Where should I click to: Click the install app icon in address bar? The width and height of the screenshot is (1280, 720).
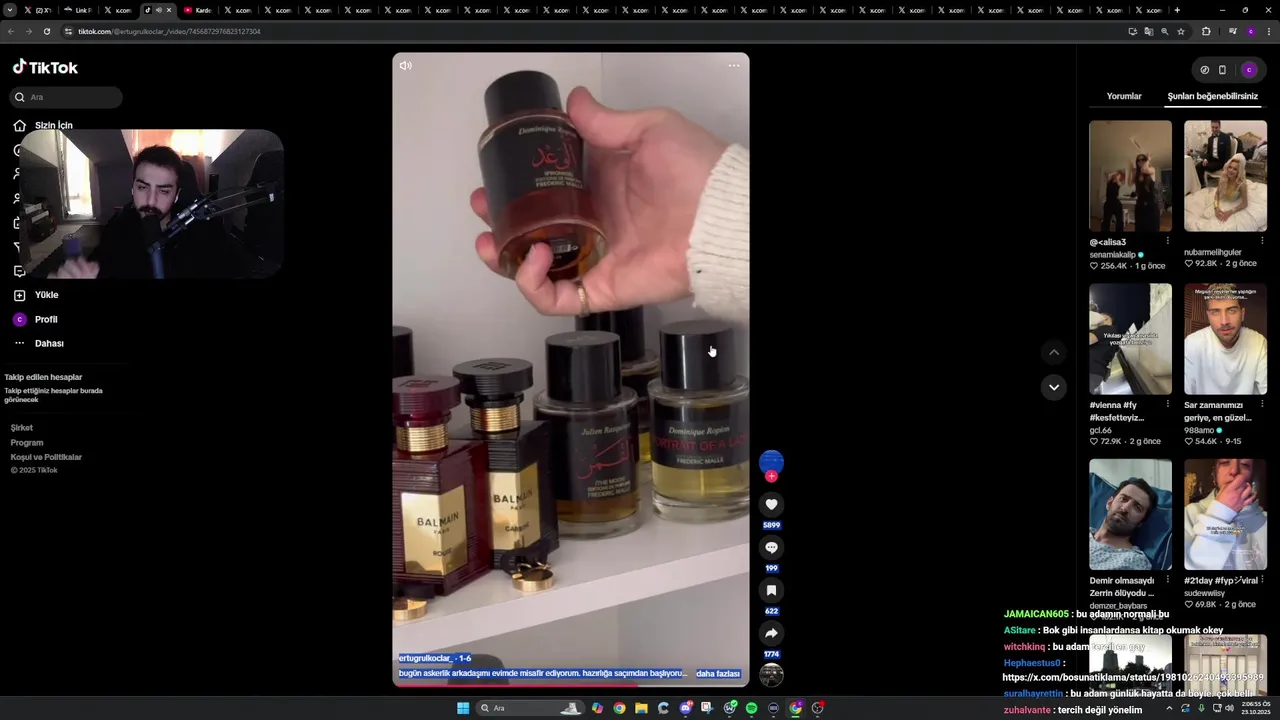[x=1132, y=31]
